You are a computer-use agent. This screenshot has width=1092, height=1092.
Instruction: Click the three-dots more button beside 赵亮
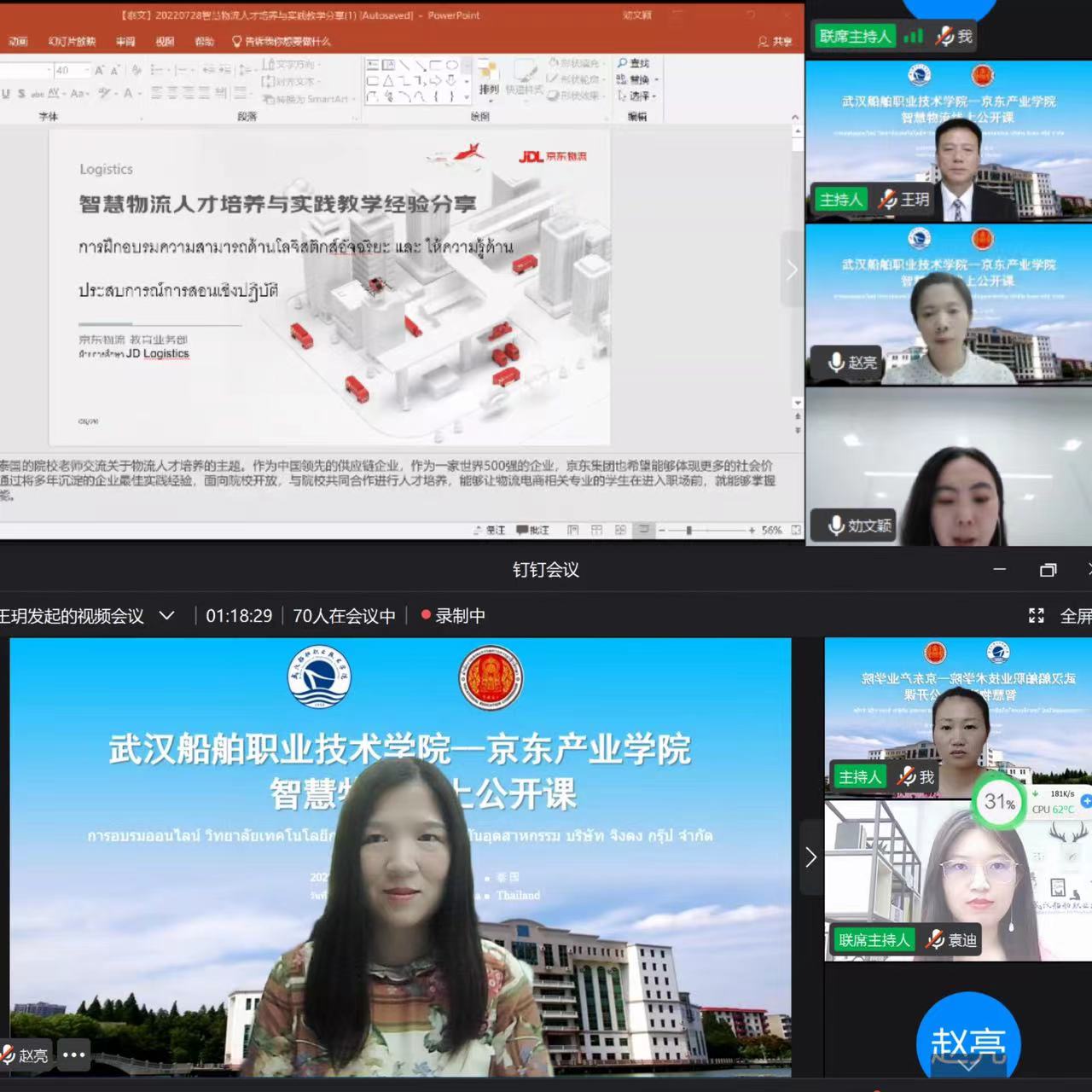coord(74,1054)
